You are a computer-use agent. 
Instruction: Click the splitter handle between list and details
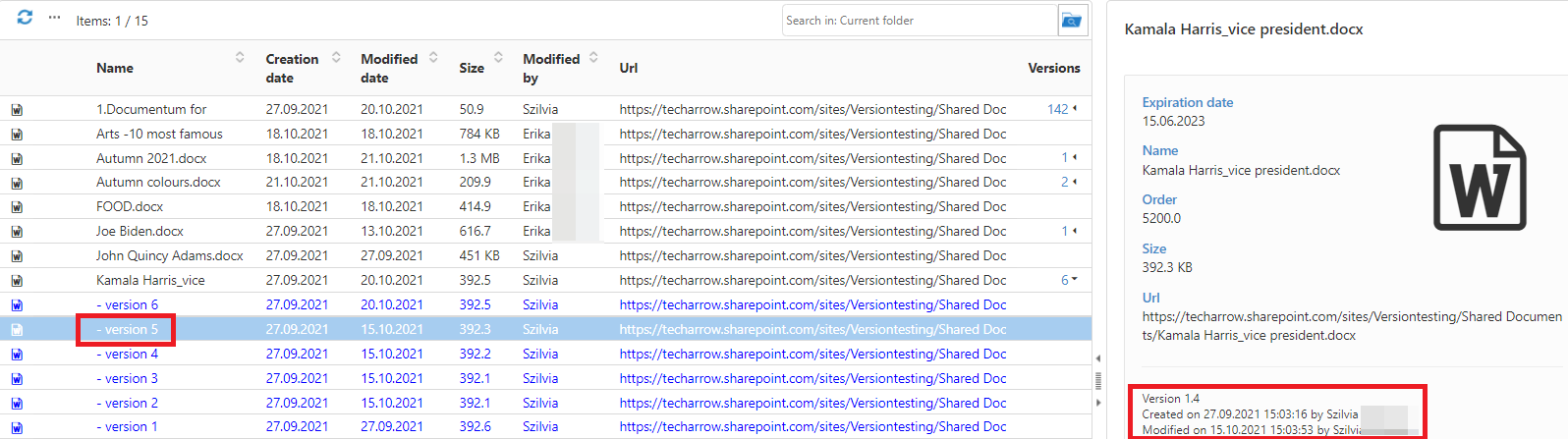[x=1098, y=381]
